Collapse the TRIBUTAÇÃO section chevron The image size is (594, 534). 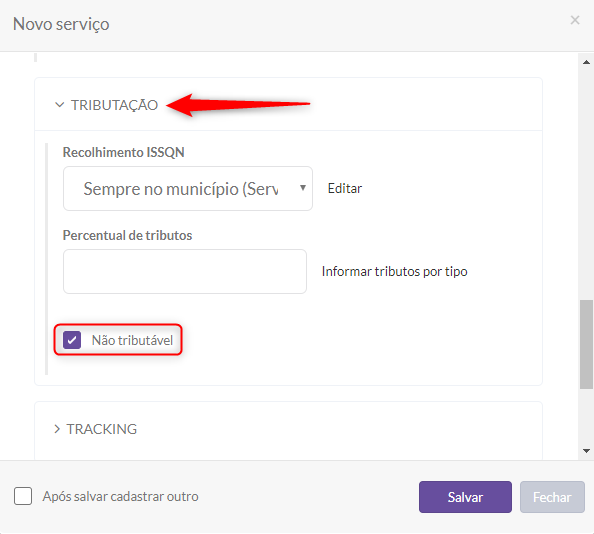(59, 105)
